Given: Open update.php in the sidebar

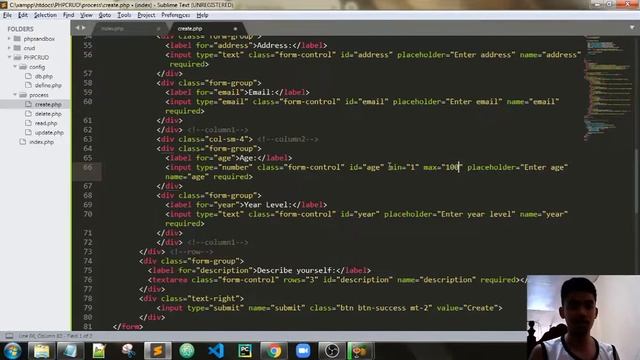Looking at the screenshot, I should coord(49,133).
